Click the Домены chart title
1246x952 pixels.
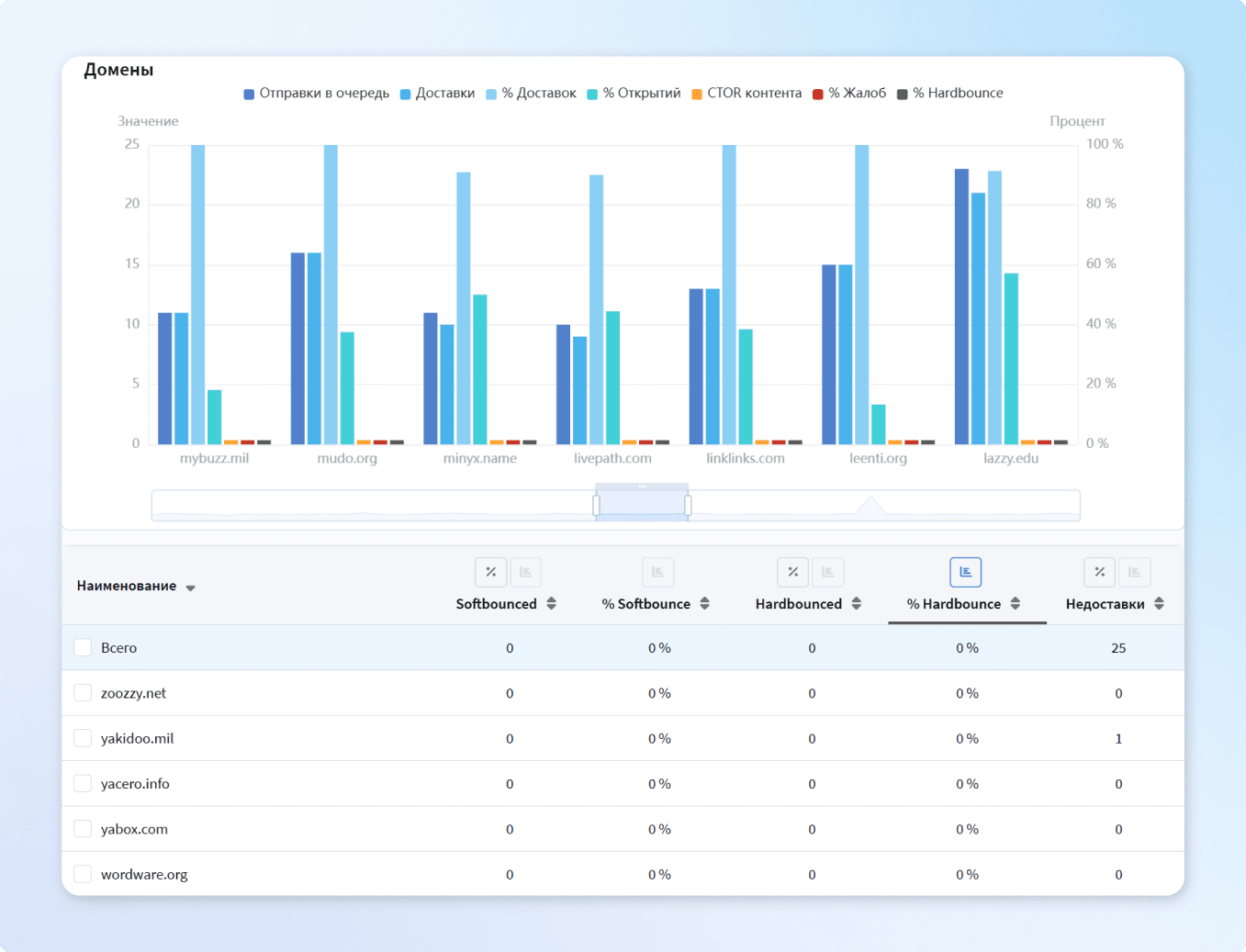[x=118, y=70]
